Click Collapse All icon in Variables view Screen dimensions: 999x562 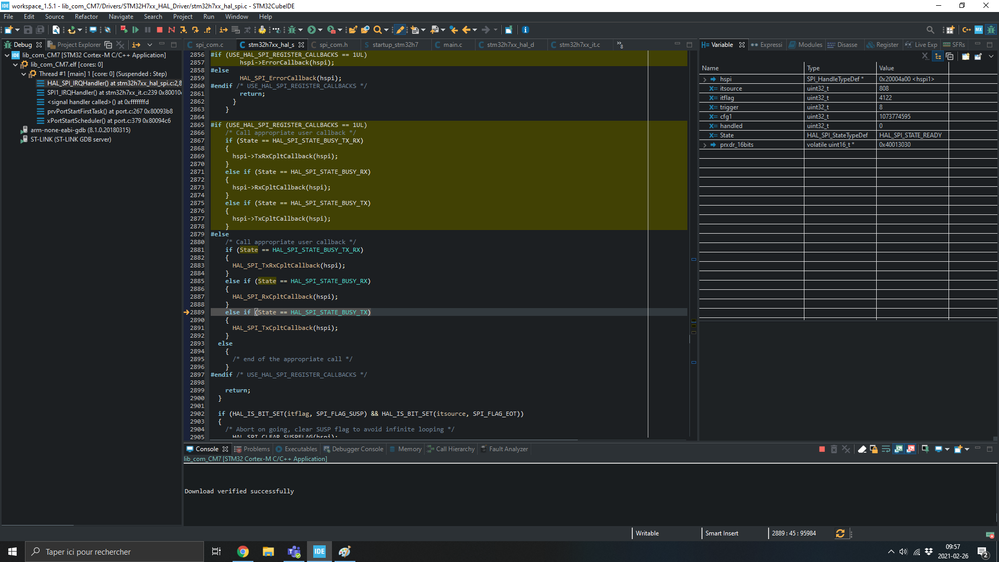tap(949, 57)
